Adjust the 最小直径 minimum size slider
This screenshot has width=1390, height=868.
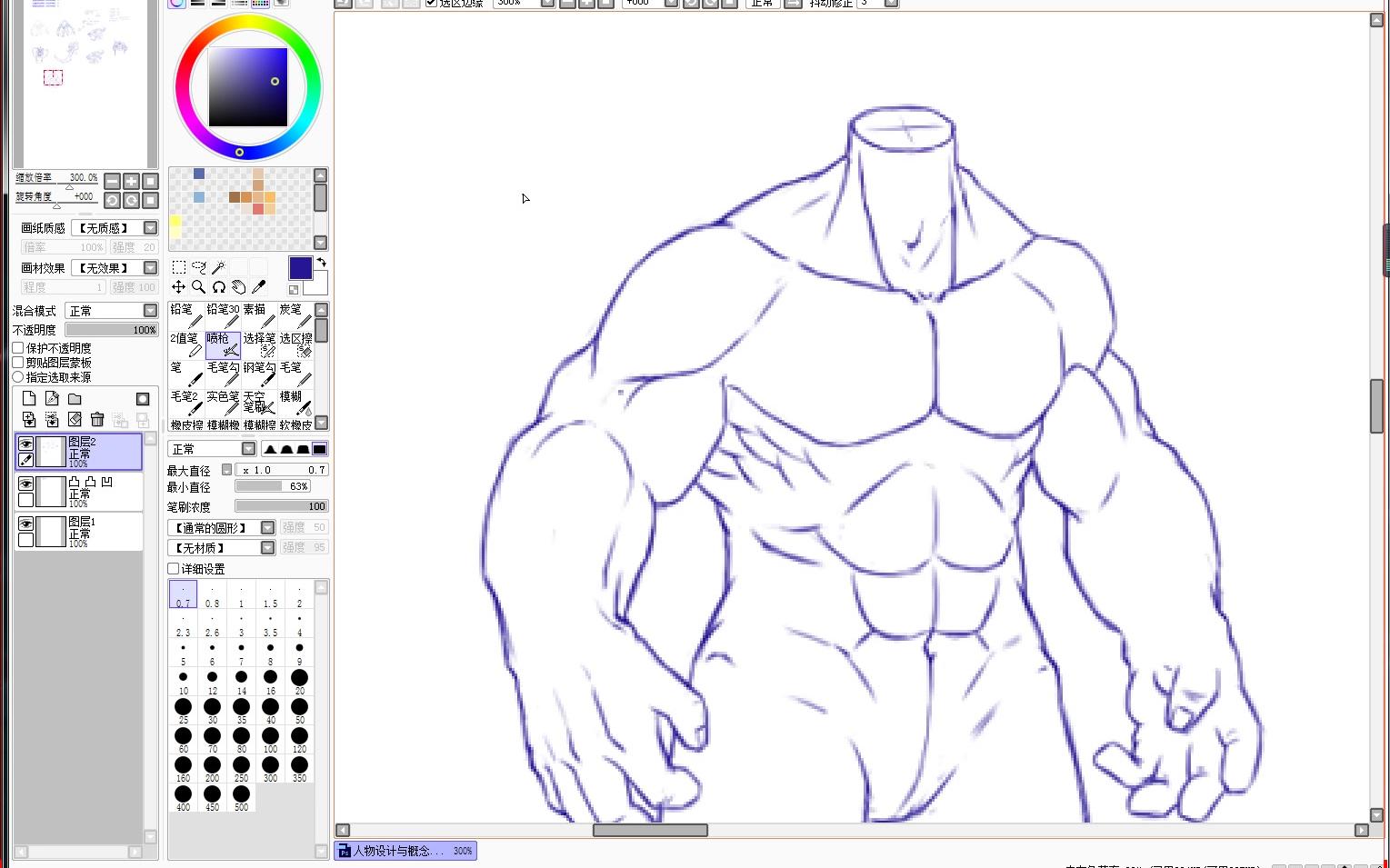(x=273, y=486)
